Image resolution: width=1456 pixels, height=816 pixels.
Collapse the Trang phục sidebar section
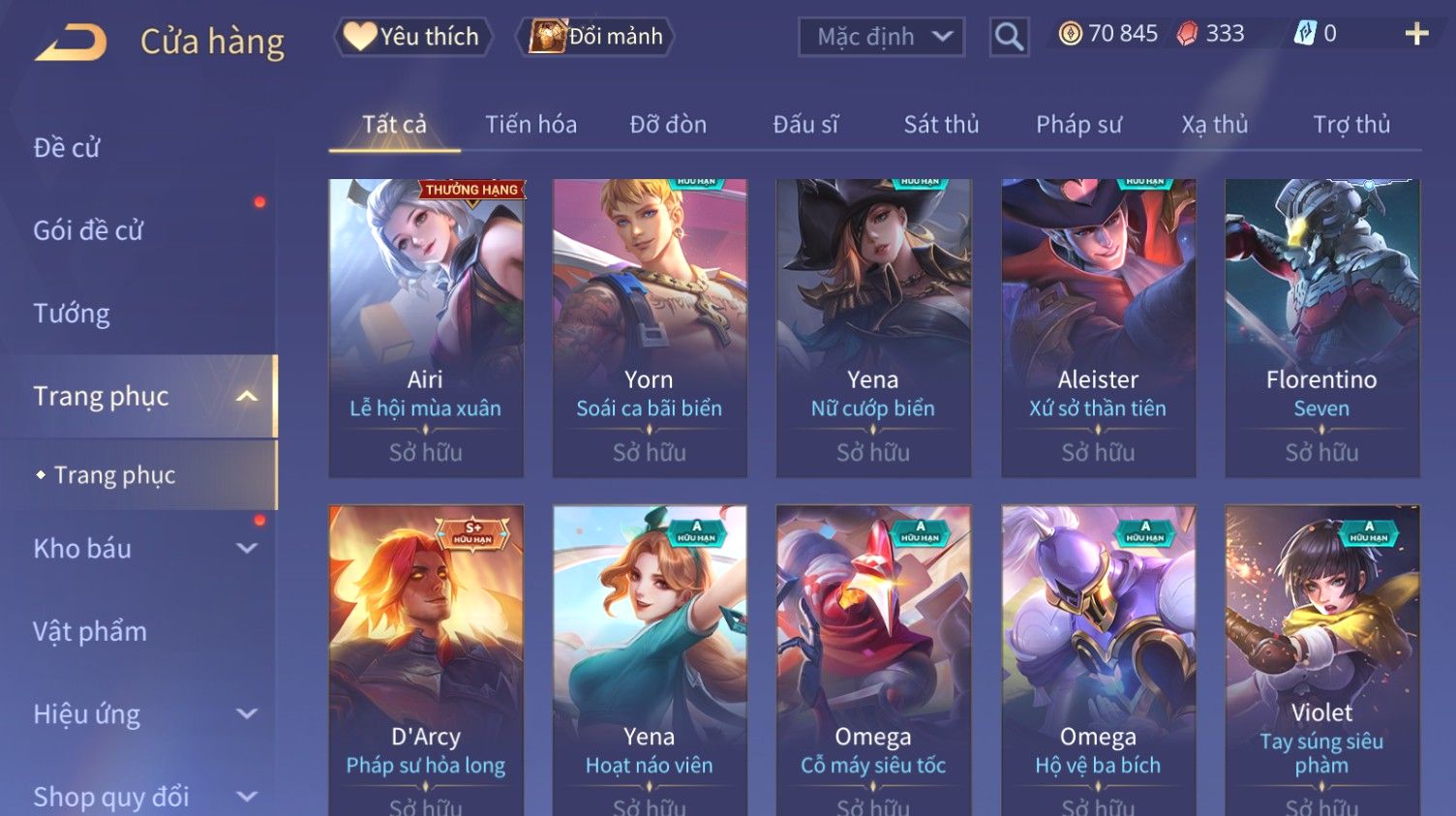pyautogui.click(x=247, y=396)
